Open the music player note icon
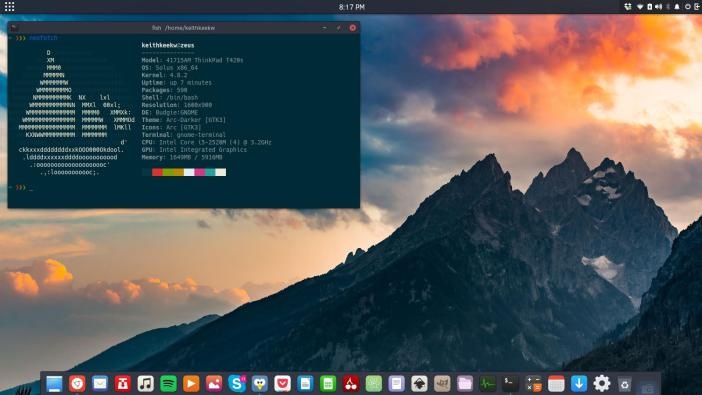This screenshot has width=702, height=395. (x=146, y=384)
